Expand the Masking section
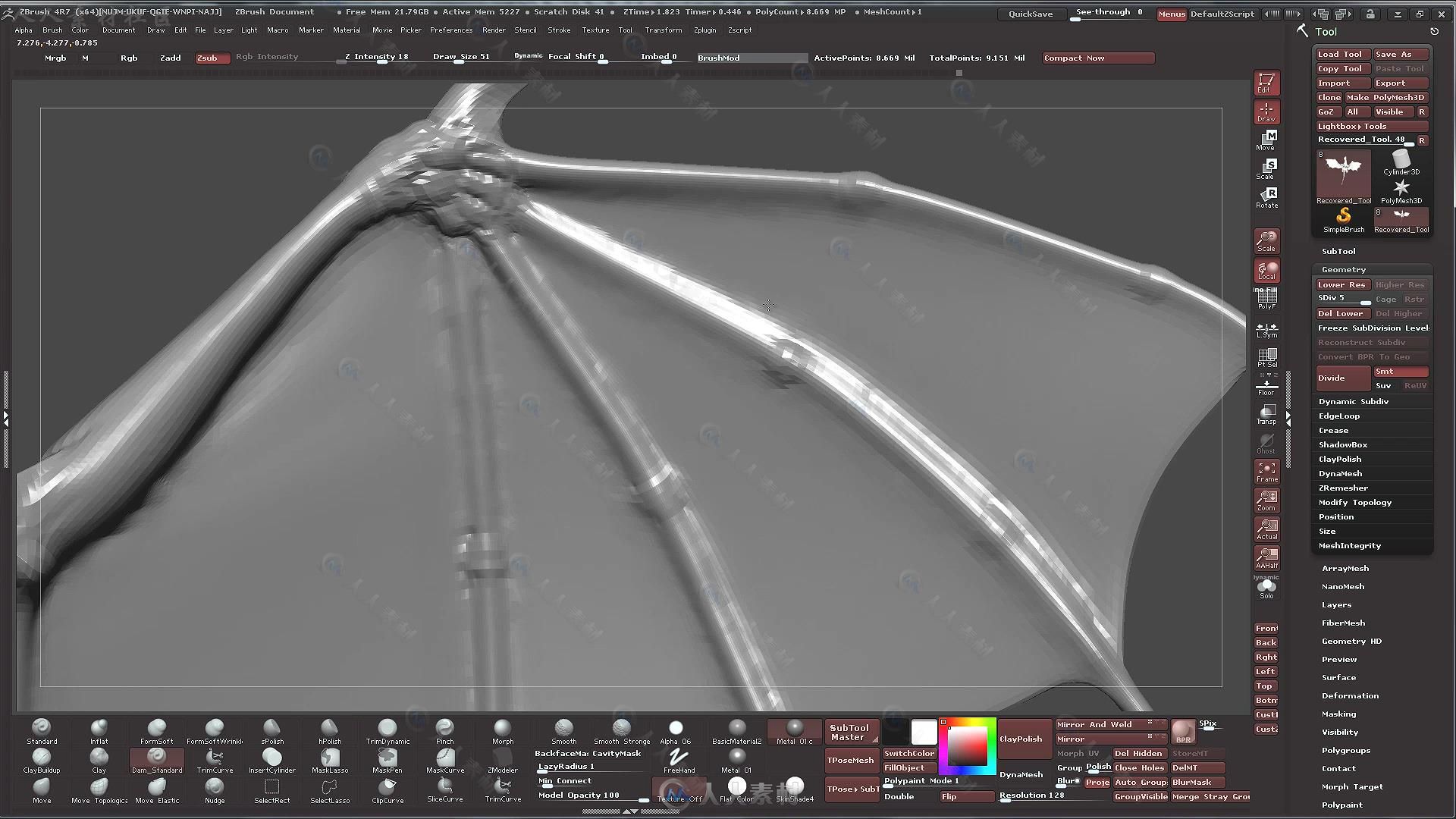This screenshot has width=1456, height=819. point(1338,714)
